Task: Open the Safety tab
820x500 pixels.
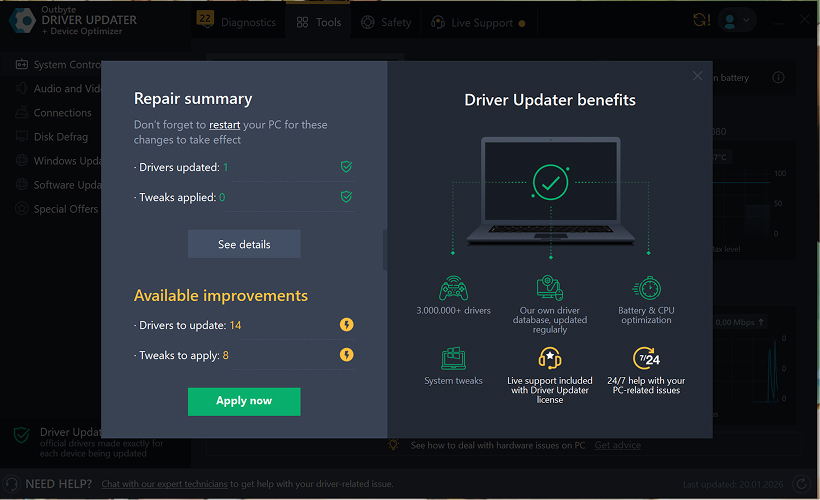Action: [386, 22]
